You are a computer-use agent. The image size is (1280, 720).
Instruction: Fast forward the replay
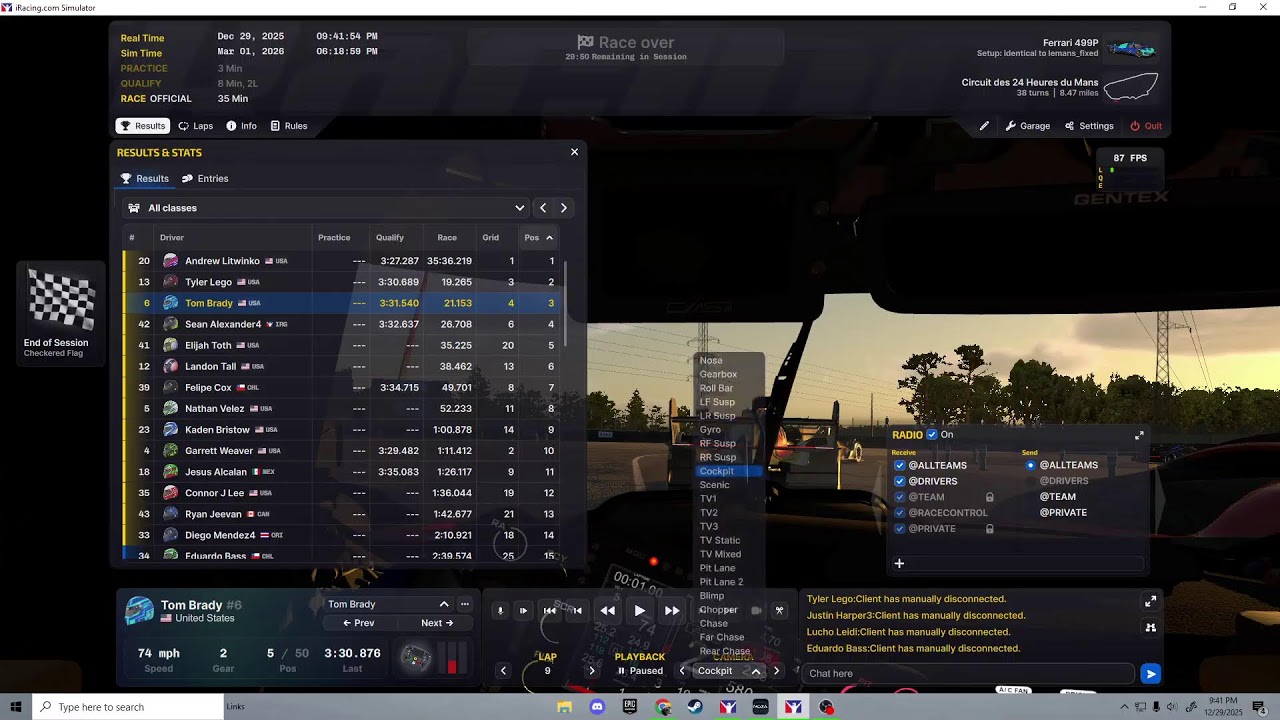tap(672, 610)
